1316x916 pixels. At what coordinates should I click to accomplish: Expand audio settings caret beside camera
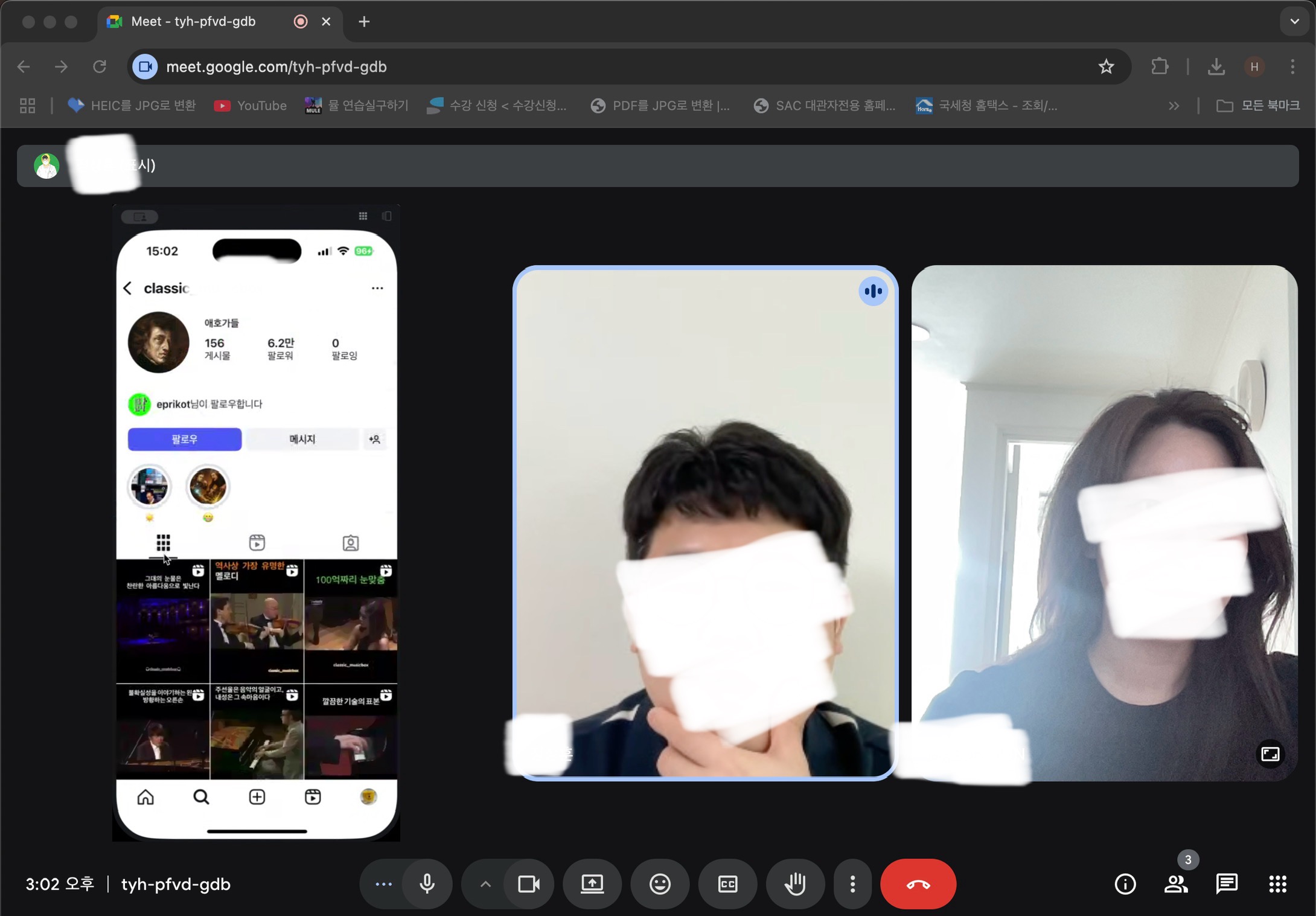(485, 884)
